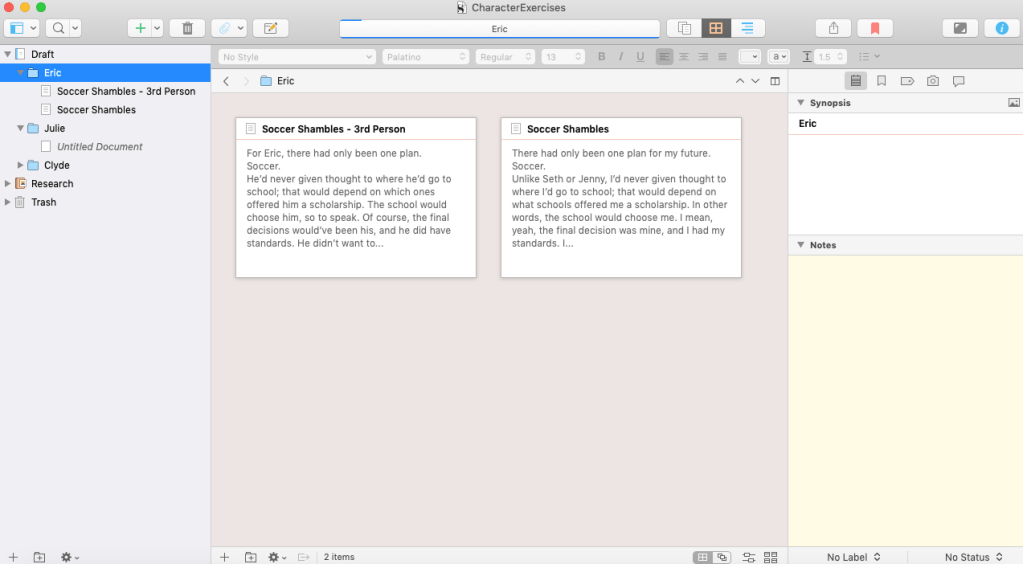Image resolution: width=1023 pixels, height=564 pixels.
Task: Toggle the split editor button in header
Action: pos(775,81)
